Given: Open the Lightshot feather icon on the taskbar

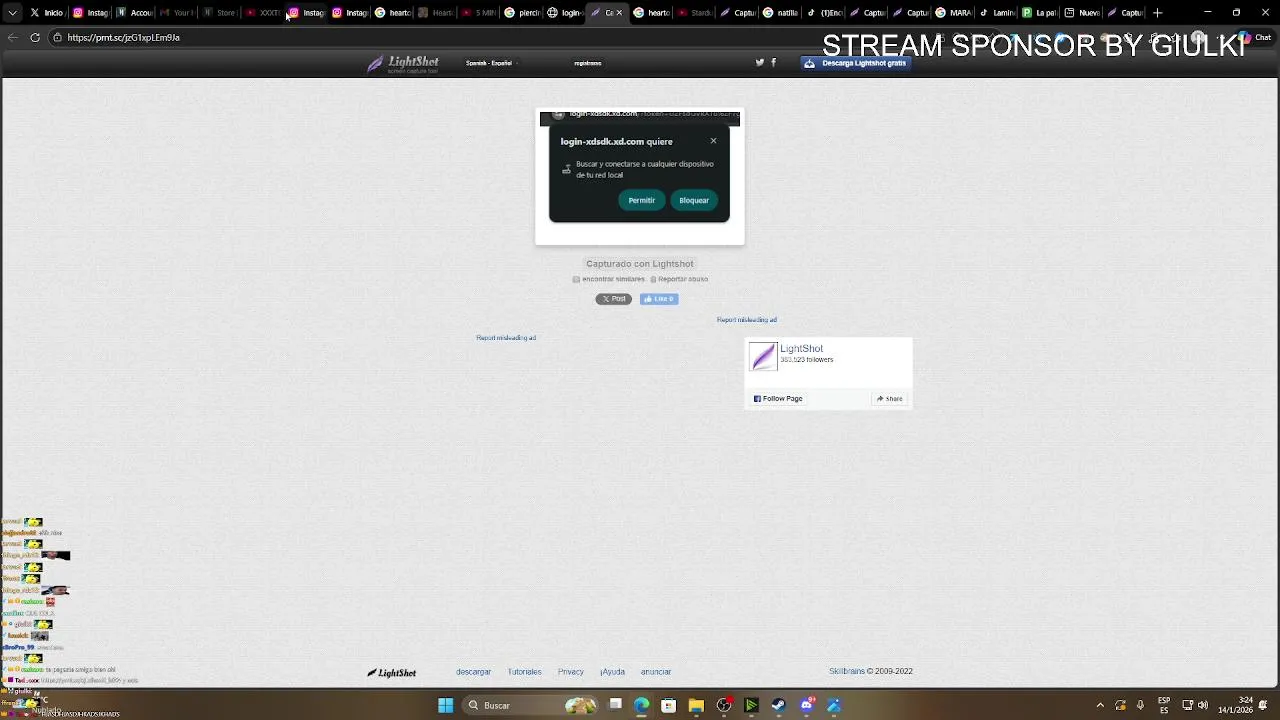Looking at the screenshot, I should click(833, 705).
